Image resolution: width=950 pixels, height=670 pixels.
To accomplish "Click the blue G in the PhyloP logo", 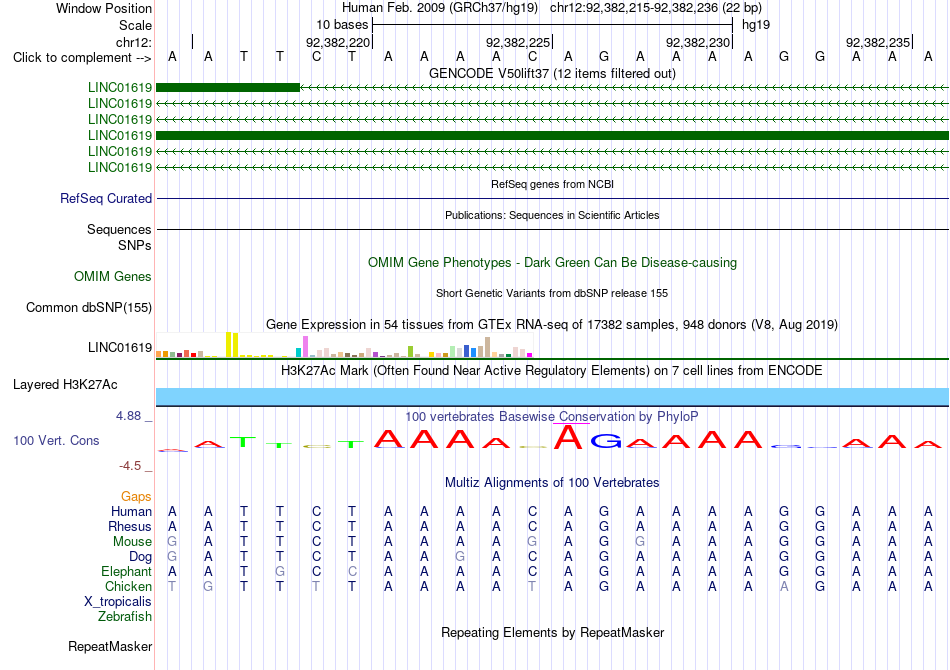I will 606,441.
